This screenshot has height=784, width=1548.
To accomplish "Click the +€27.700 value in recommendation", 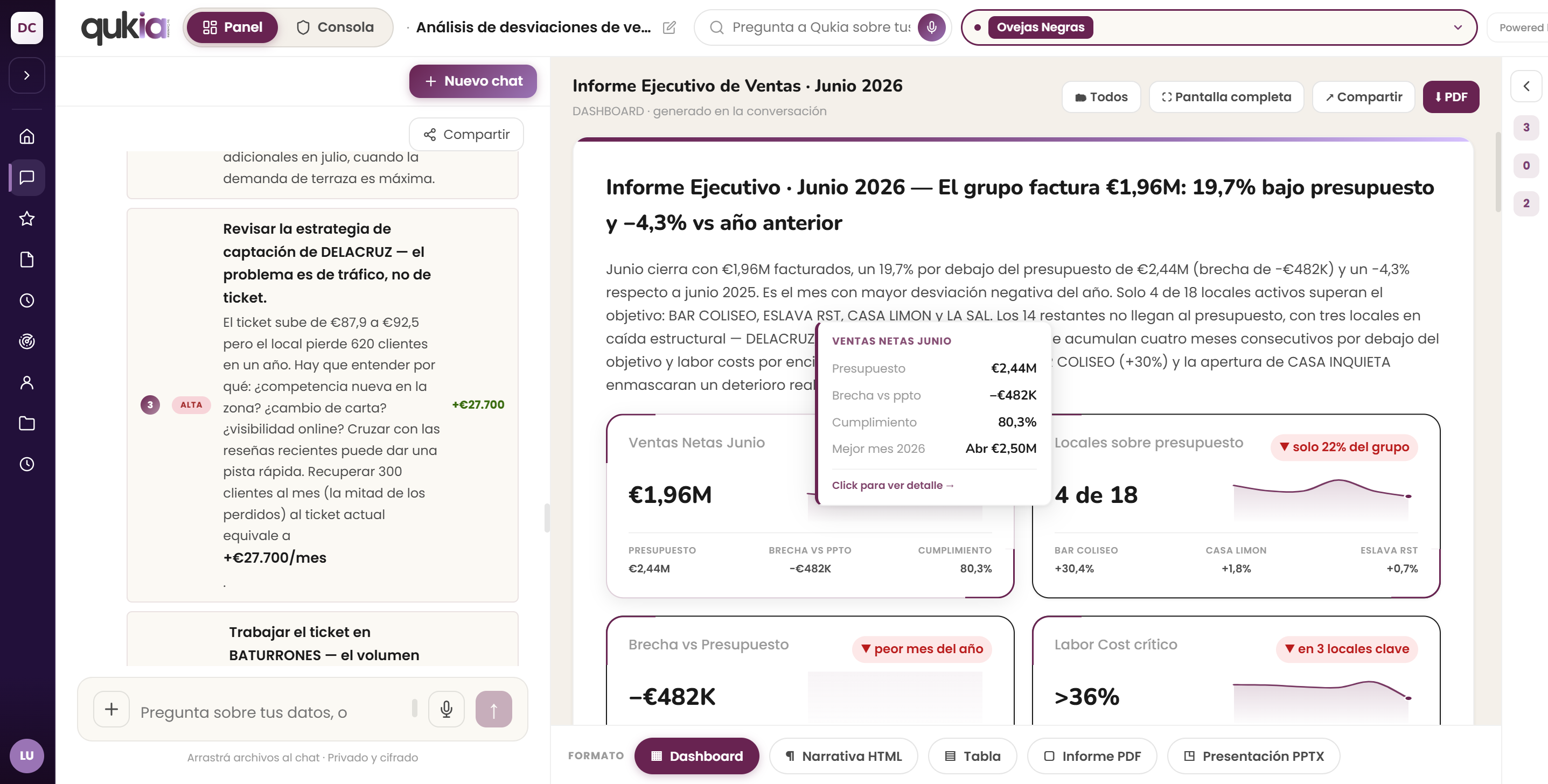I will (478, 405).
